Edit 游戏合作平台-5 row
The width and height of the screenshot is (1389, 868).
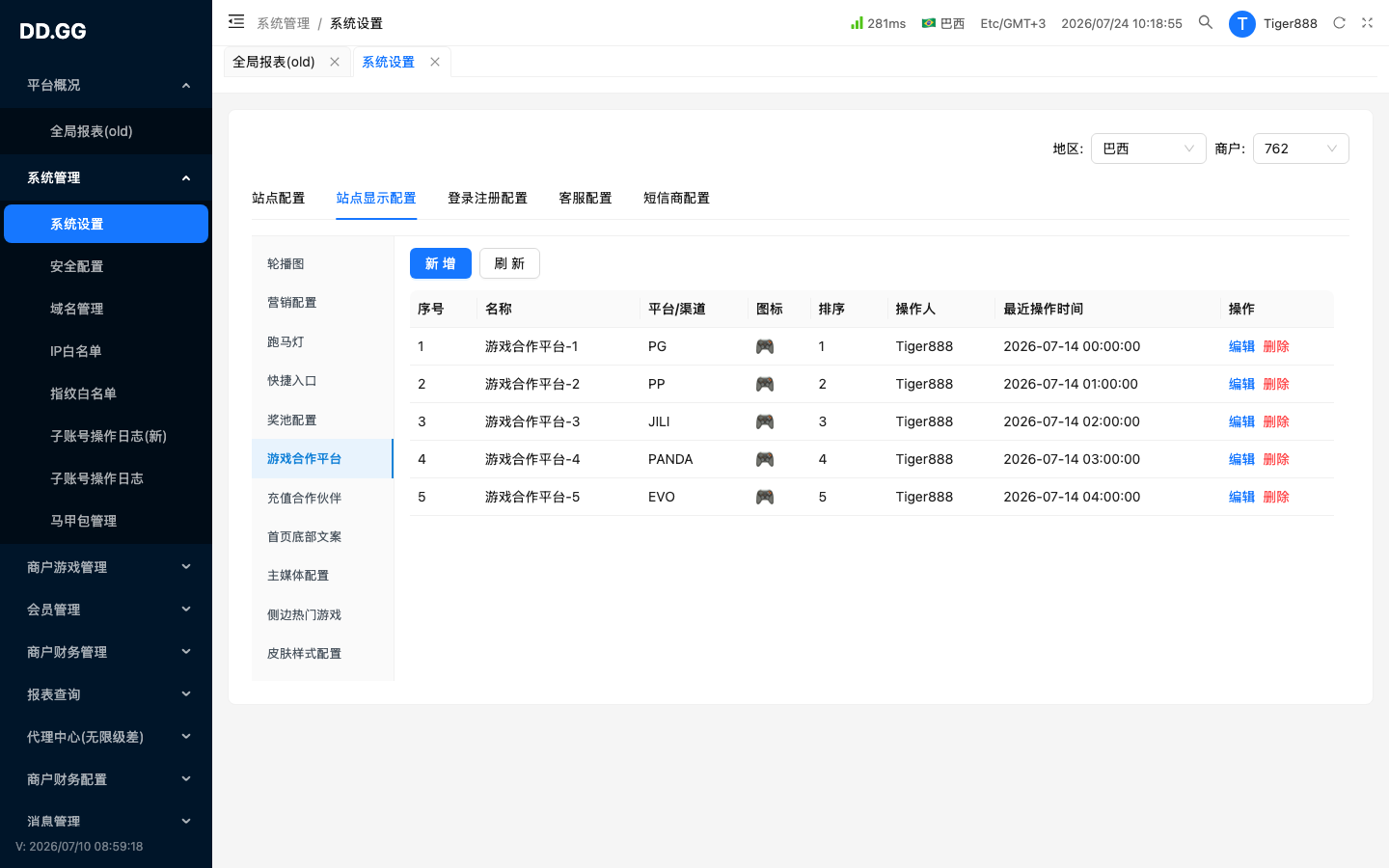click(x=1241, y=497)
